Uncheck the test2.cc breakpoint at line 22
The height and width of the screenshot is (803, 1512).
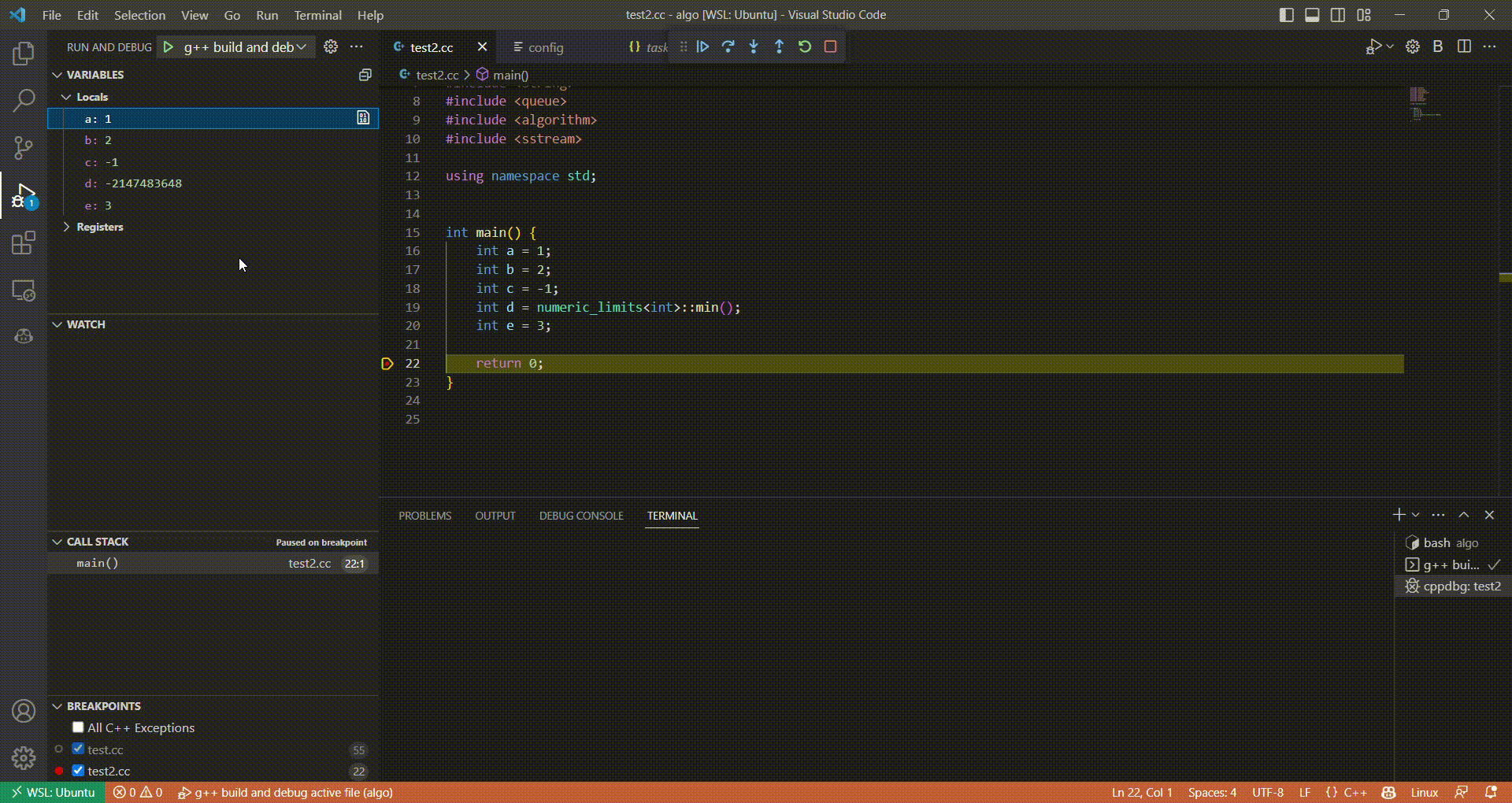pos(78,771)
